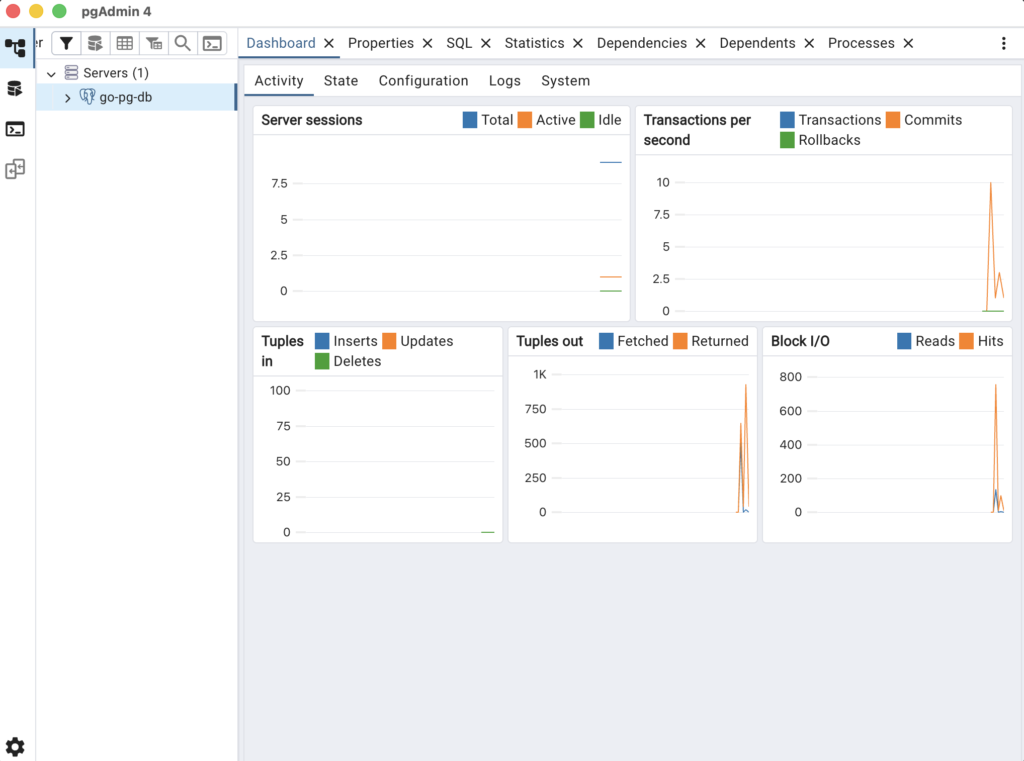Click the View Data grid toolbar icon

tap(124, 43)
